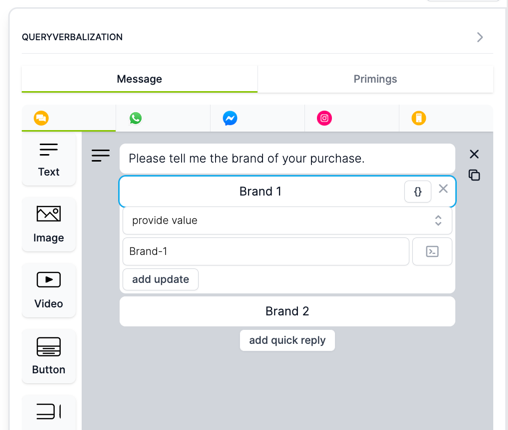Select the web chat channel icon

(41, 118)
